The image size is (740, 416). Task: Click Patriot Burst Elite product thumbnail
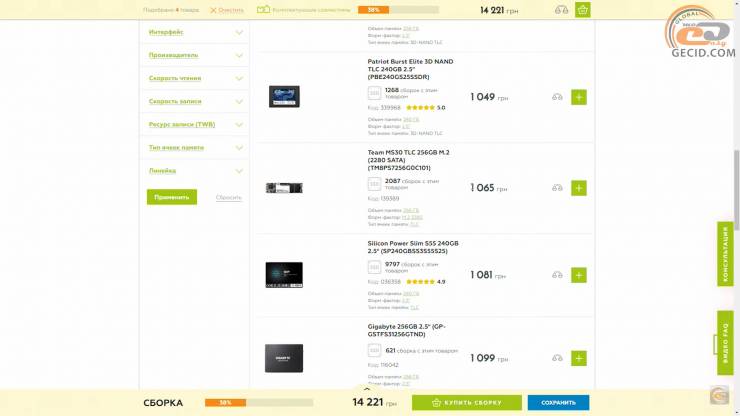coord(284,97)
